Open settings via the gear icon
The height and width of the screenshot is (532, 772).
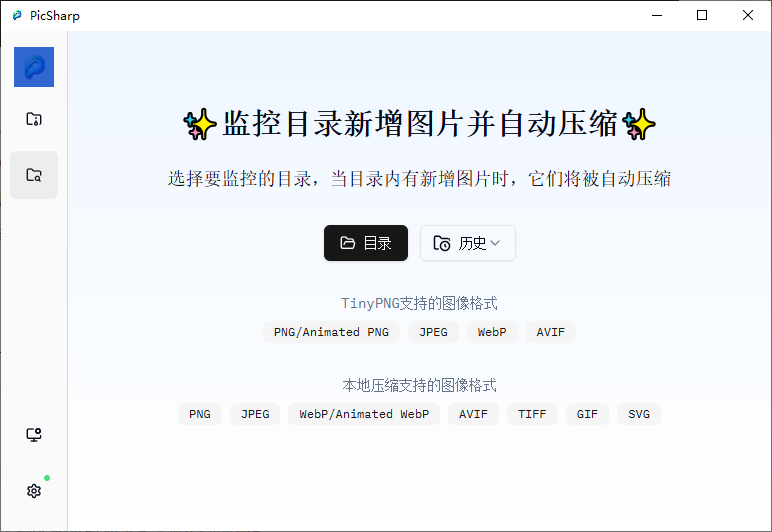tap(34, 491)
